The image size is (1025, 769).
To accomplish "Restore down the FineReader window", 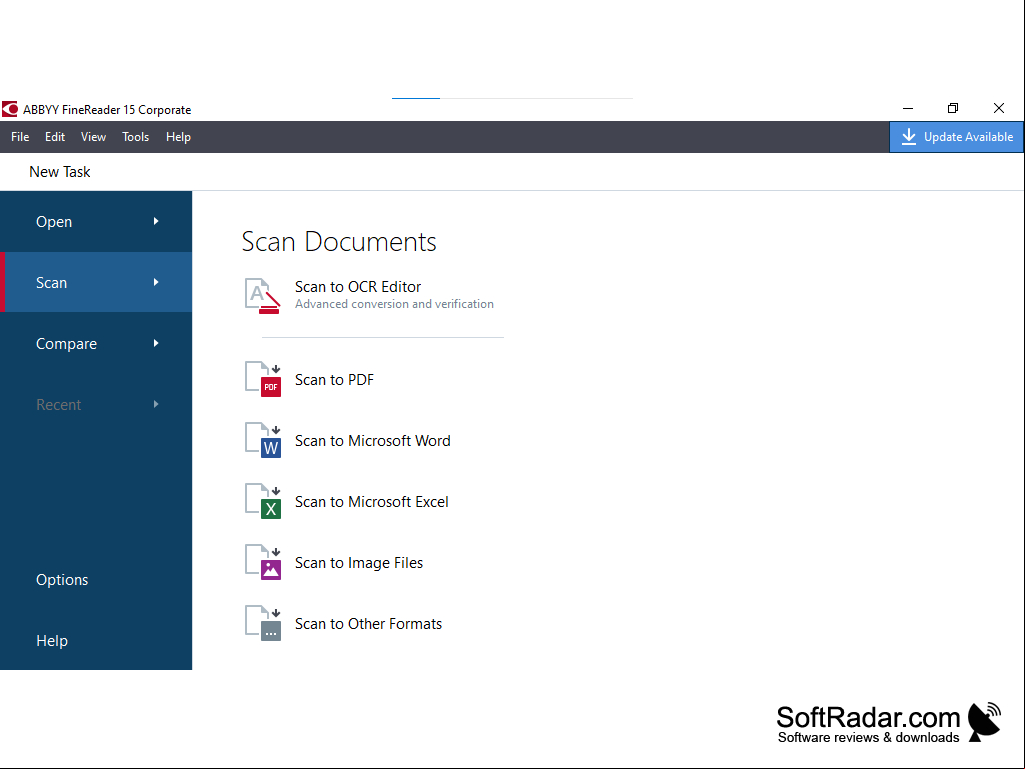I will [x=952, y=108].
